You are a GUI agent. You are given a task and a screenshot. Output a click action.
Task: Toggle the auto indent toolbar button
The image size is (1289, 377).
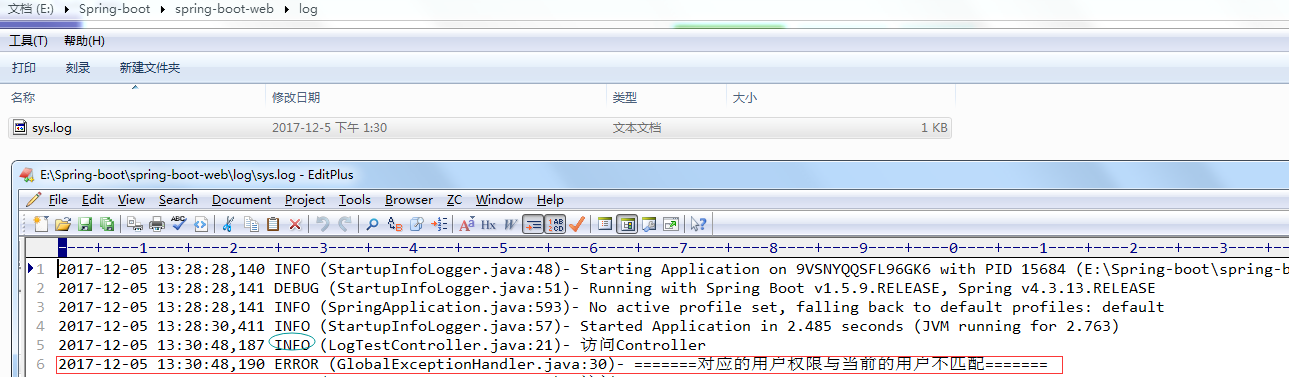click(x=533, y=224)
